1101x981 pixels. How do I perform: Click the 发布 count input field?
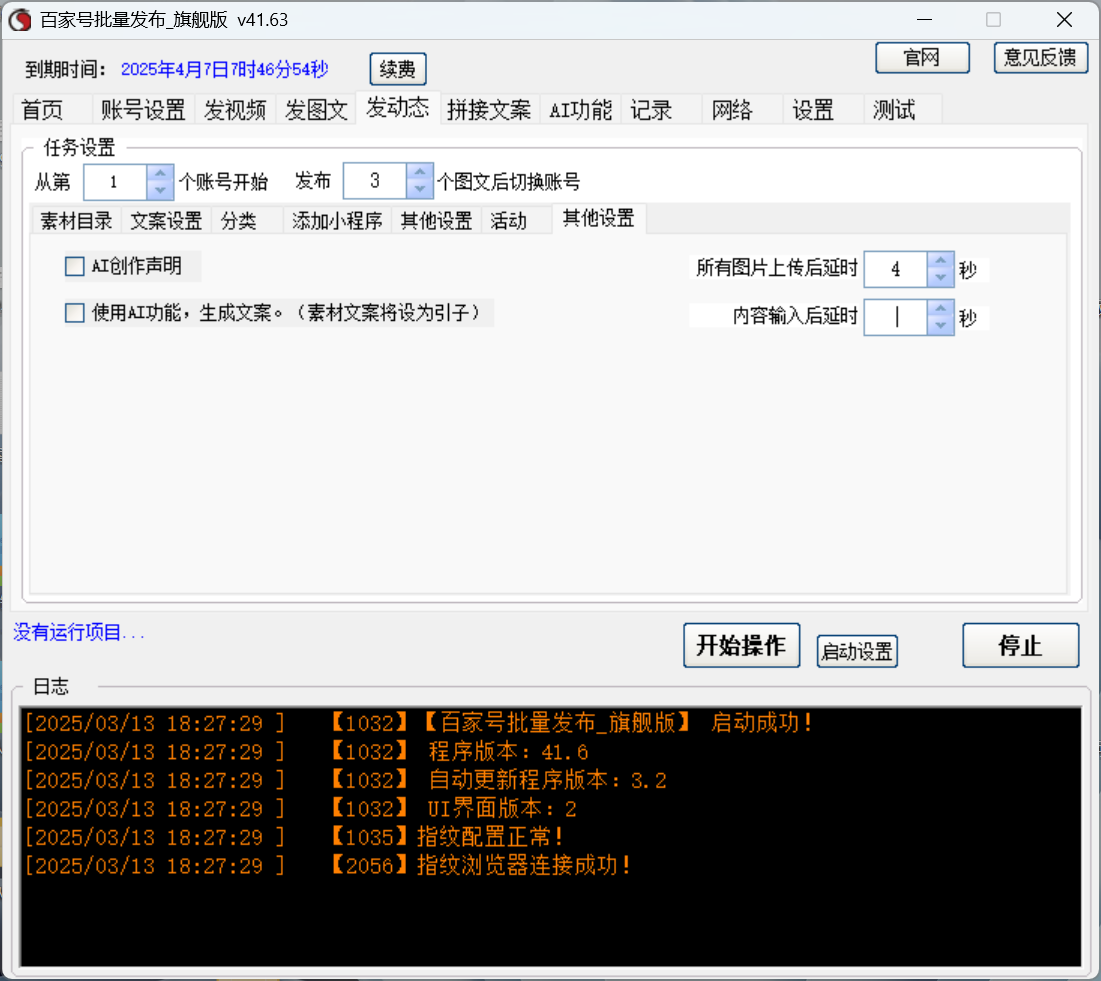click(375, 181)
